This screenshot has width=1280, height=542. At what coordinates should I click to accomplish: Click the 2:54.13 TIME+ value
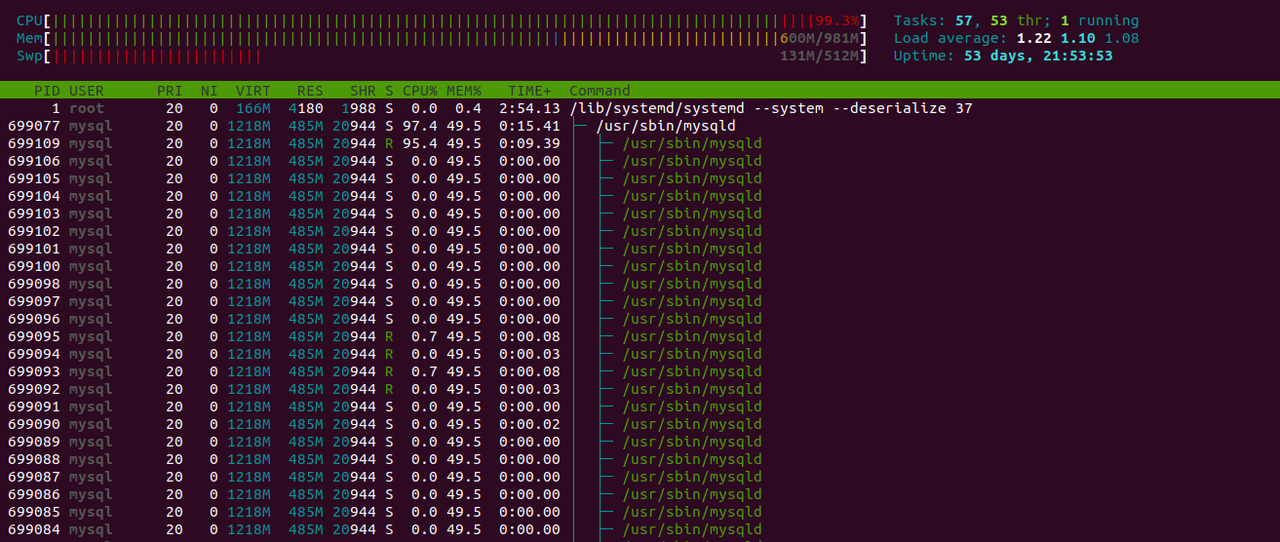coord(530,108)
